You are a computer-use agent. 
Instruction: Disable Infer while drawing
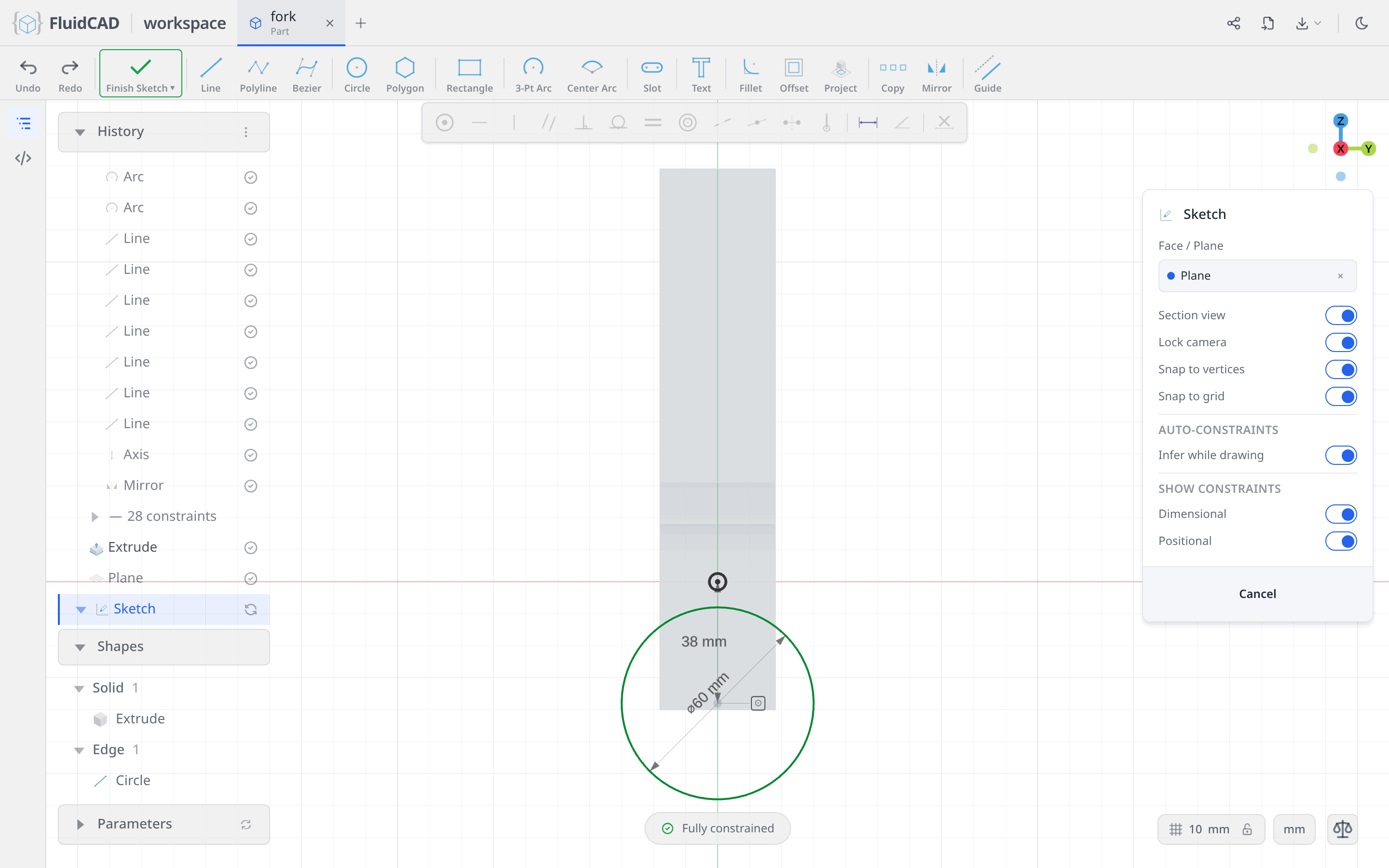tap(1341, 455)
